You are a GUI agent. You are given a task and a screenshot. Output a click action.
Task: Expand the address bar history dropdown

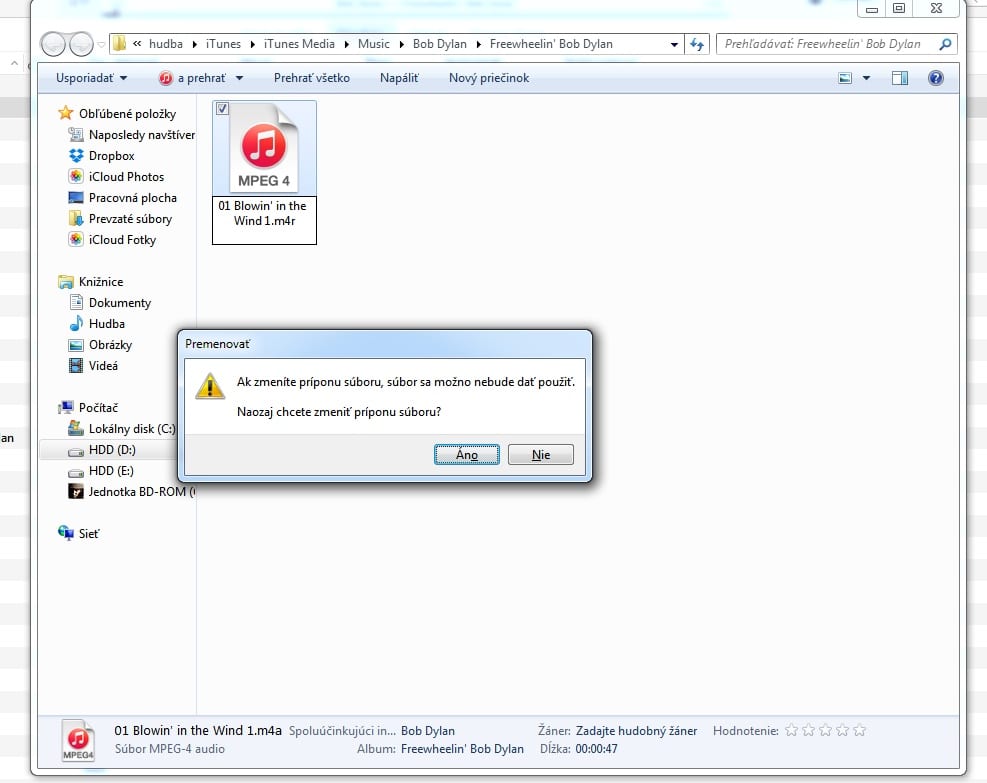674,44
